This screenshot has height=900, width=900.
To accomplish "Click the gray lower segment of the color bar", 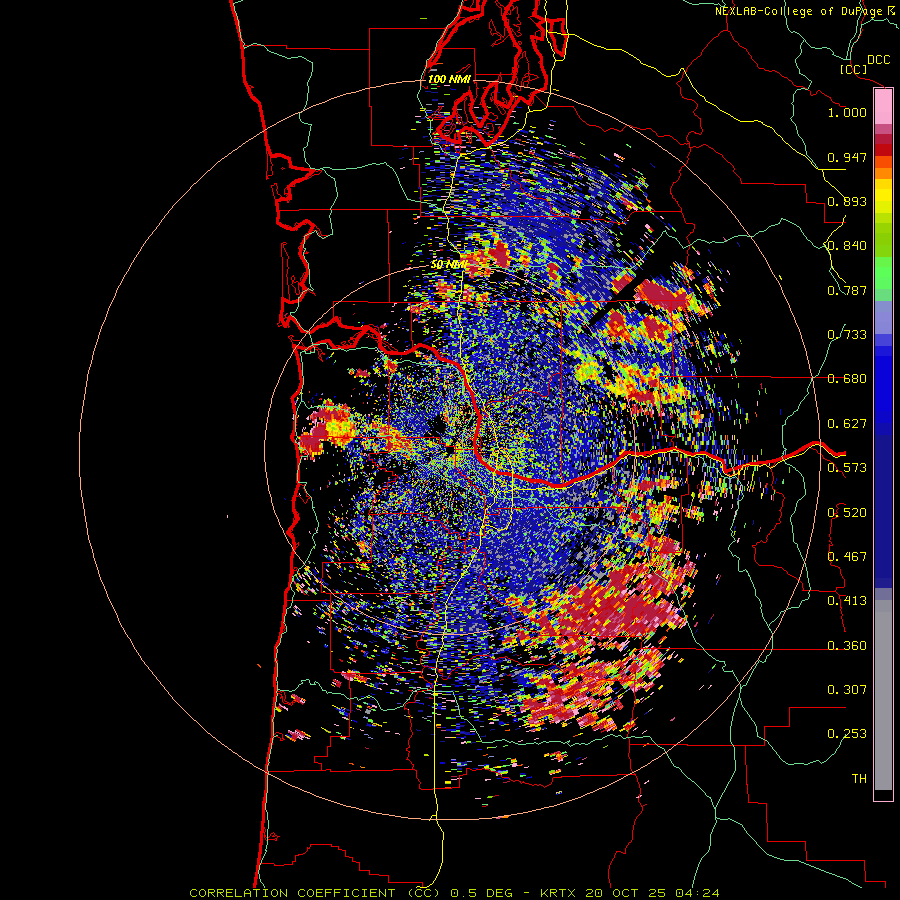I will tap(883, 695).
